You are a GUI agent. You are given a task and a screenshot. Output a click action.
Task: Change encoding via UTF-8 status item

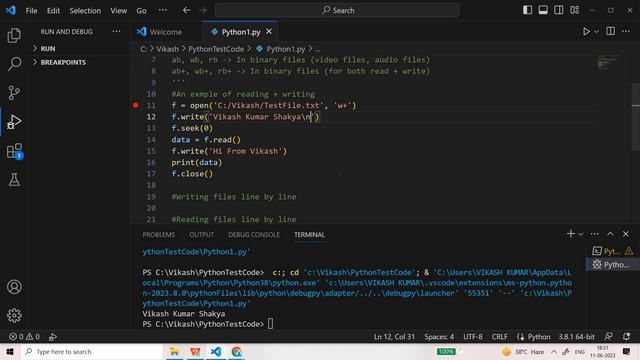[473, 337]
